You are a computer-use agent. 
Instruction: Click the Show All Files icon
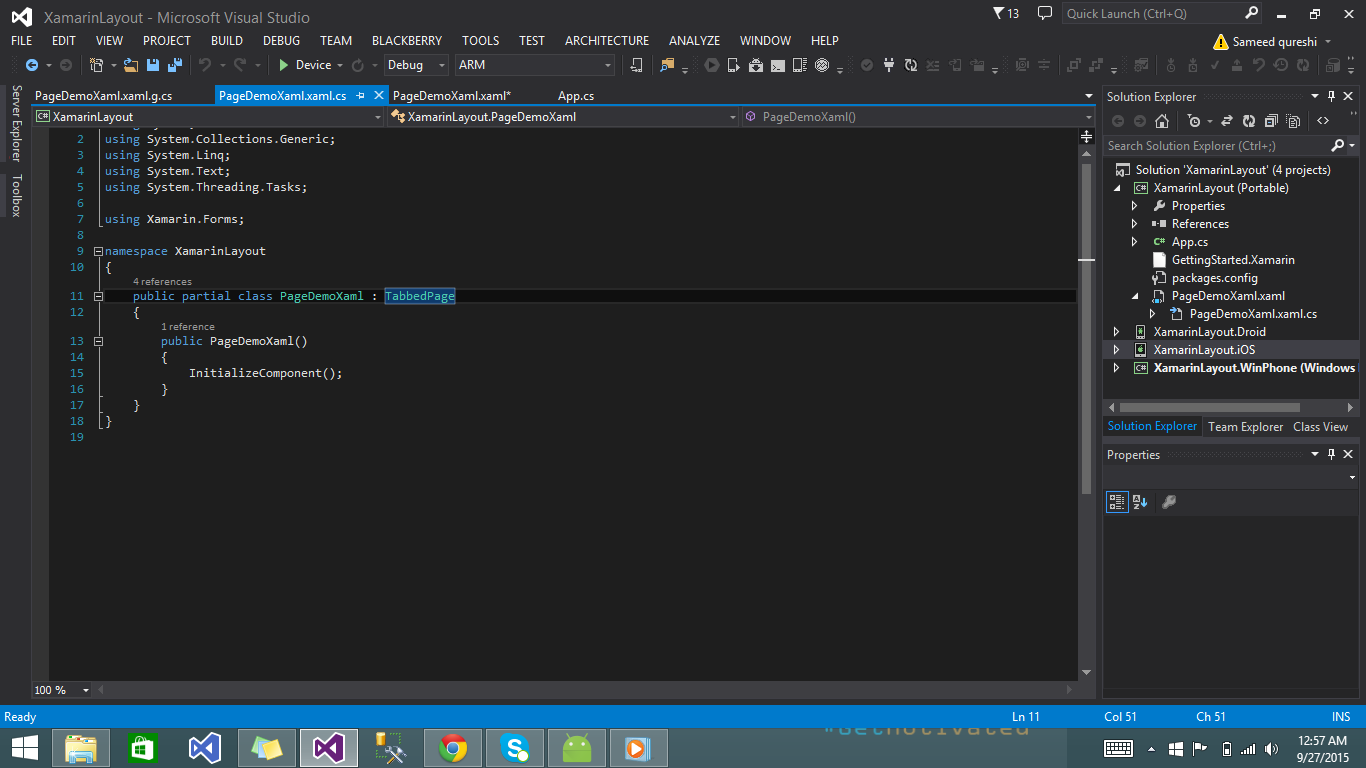[1293, 121]
